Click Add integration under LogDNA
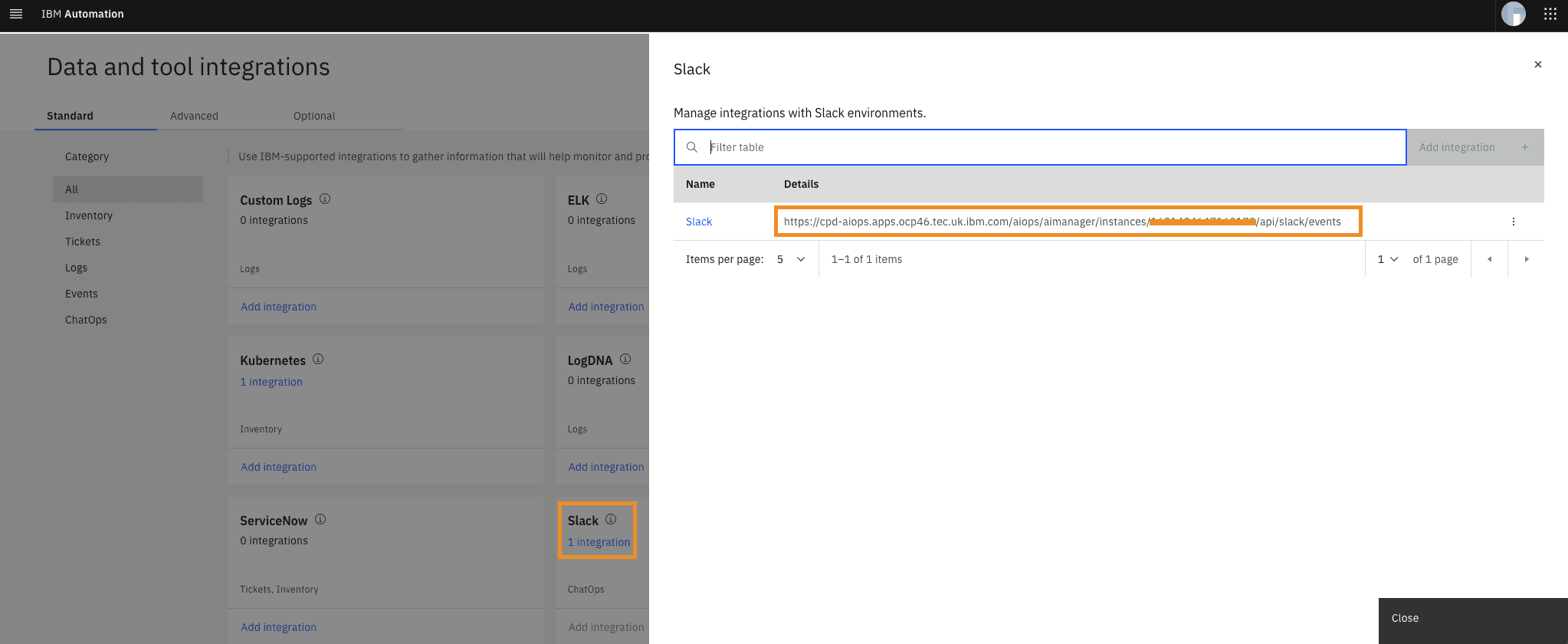This screenshot has width=1568, height=644. (x=606, y=467)
